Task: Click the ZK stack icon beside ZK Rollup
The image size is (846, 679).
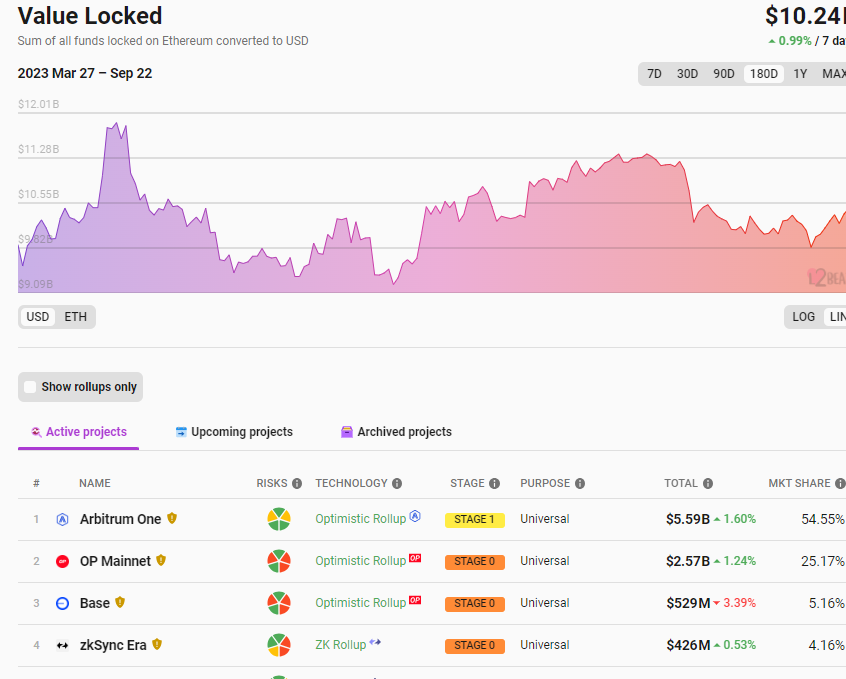Action: tap(375, 642)
